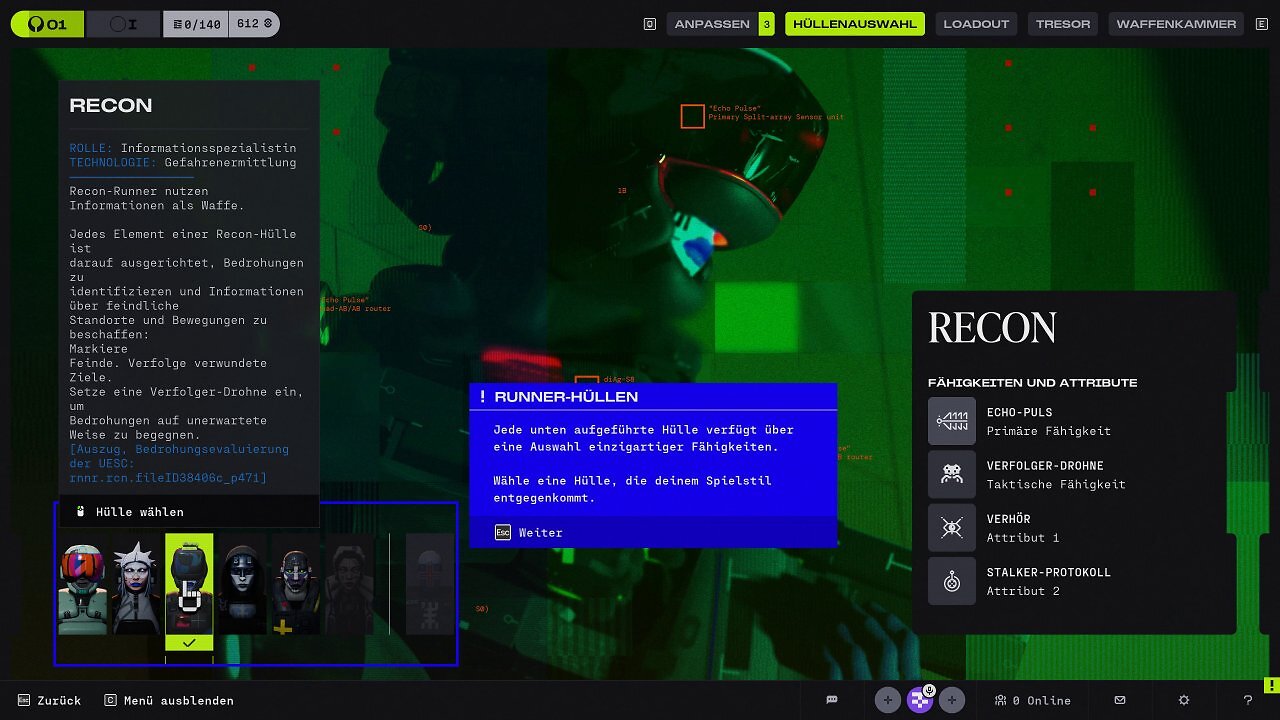Click the TECHNOLOGIE: Gefahrenermittlung line
The width and height of the screenshot is (1280, 720).
[183, 162]
